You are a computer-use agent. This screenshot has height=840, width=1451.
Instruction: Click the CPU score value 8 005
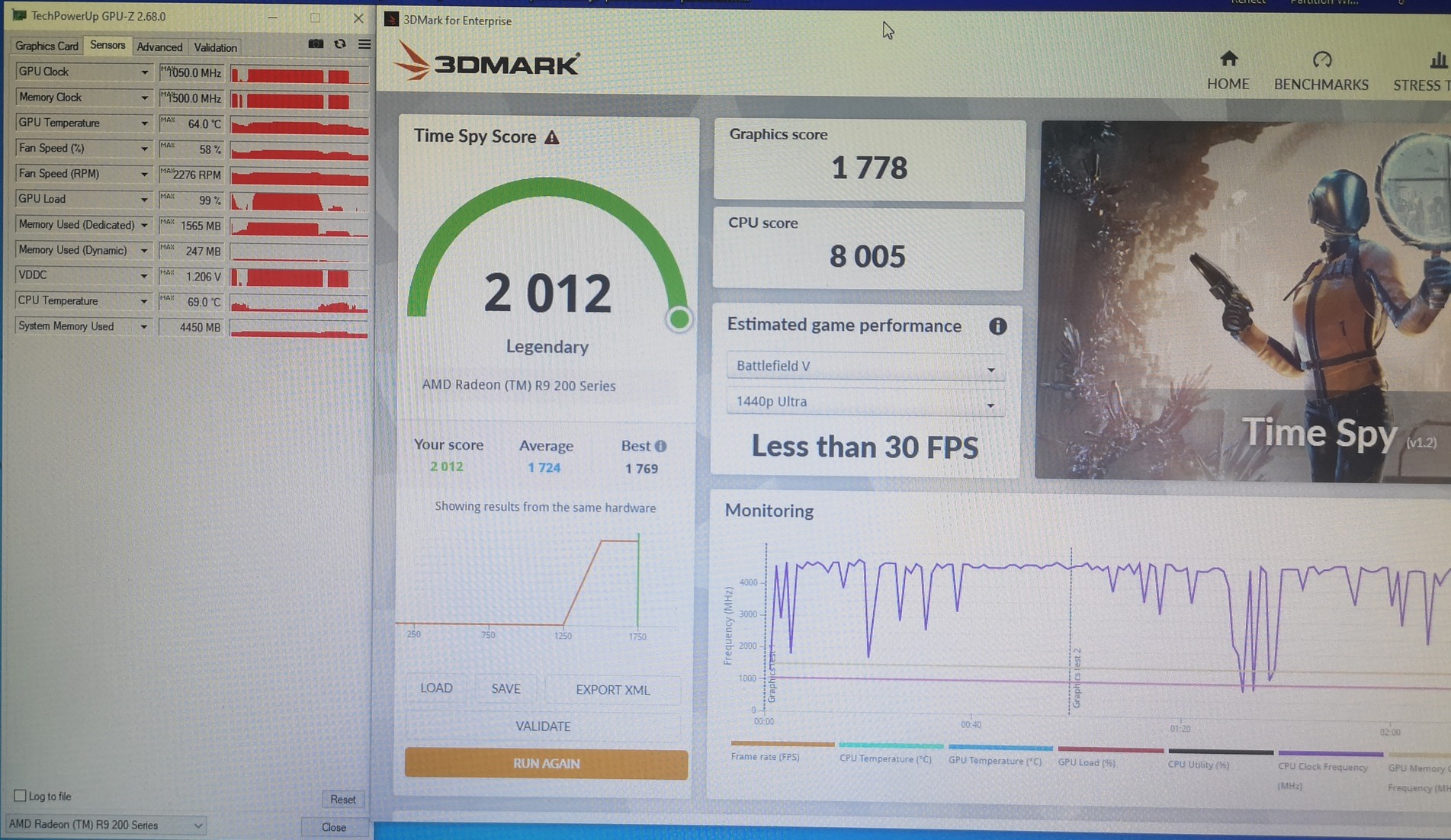pyautogui.click(x=868, y=256)
